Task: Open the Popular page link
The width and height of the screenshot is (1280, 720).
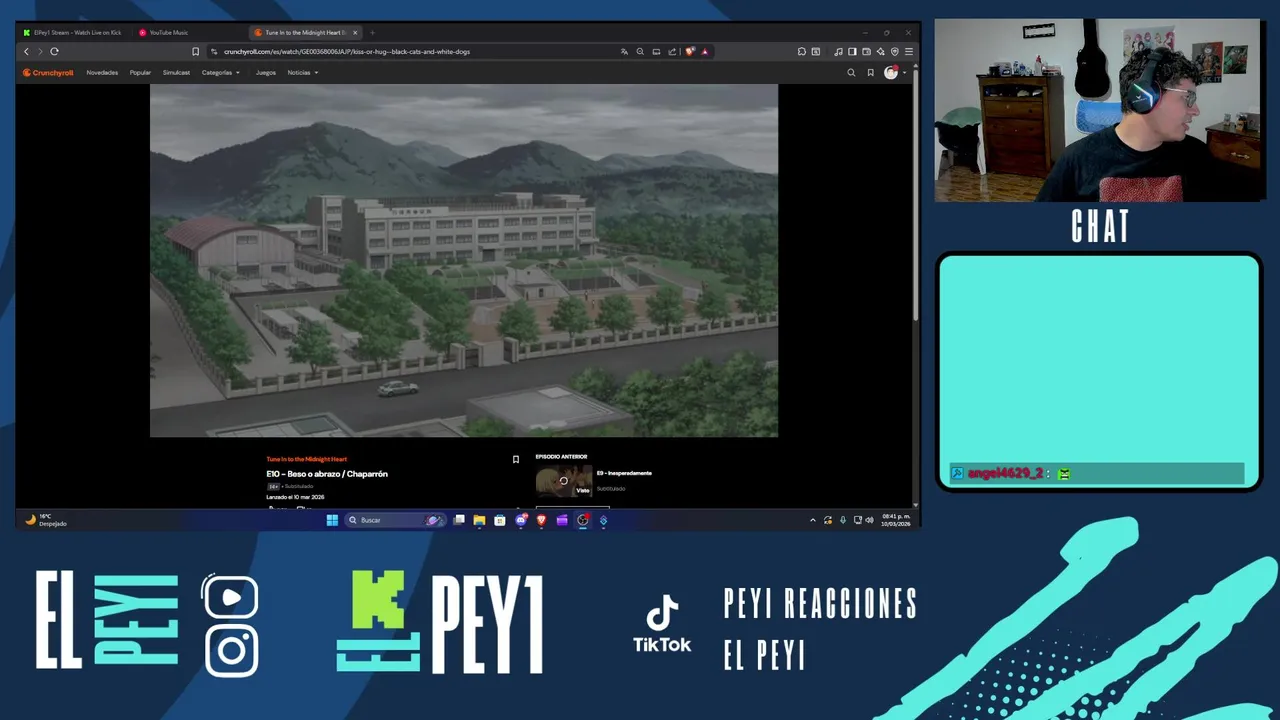Action: pos(140,72)
